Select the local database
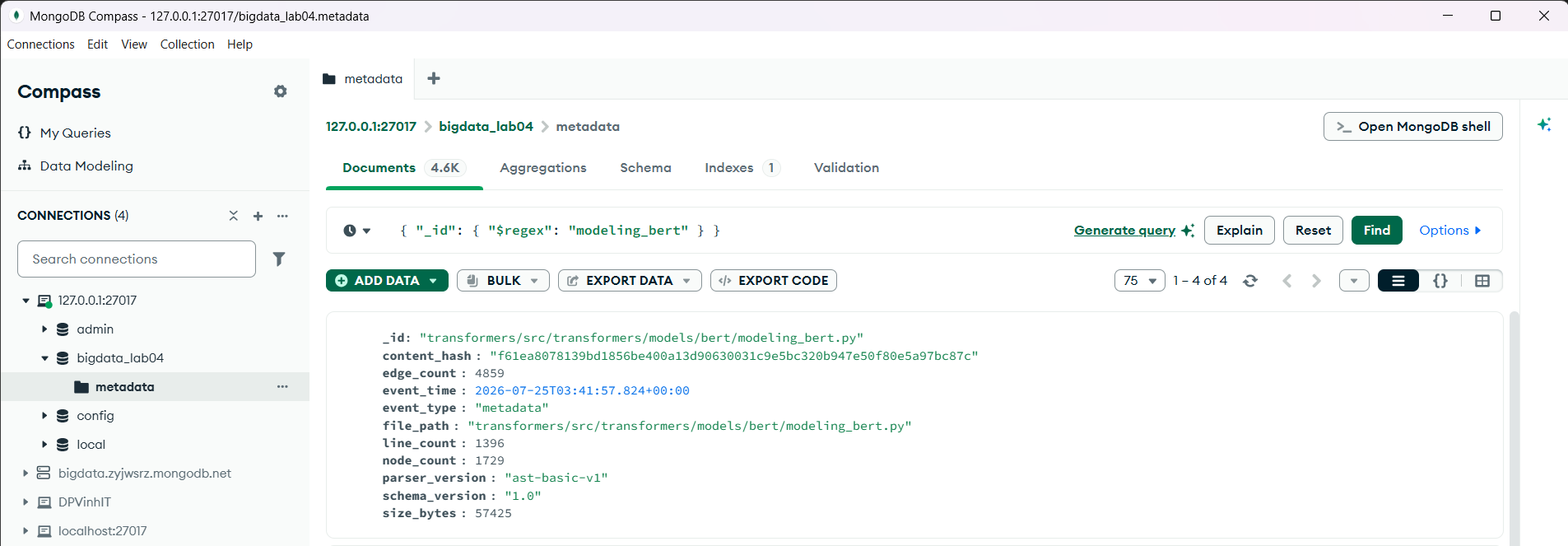This screenshot has height=546, width=1568. point(91,444)
